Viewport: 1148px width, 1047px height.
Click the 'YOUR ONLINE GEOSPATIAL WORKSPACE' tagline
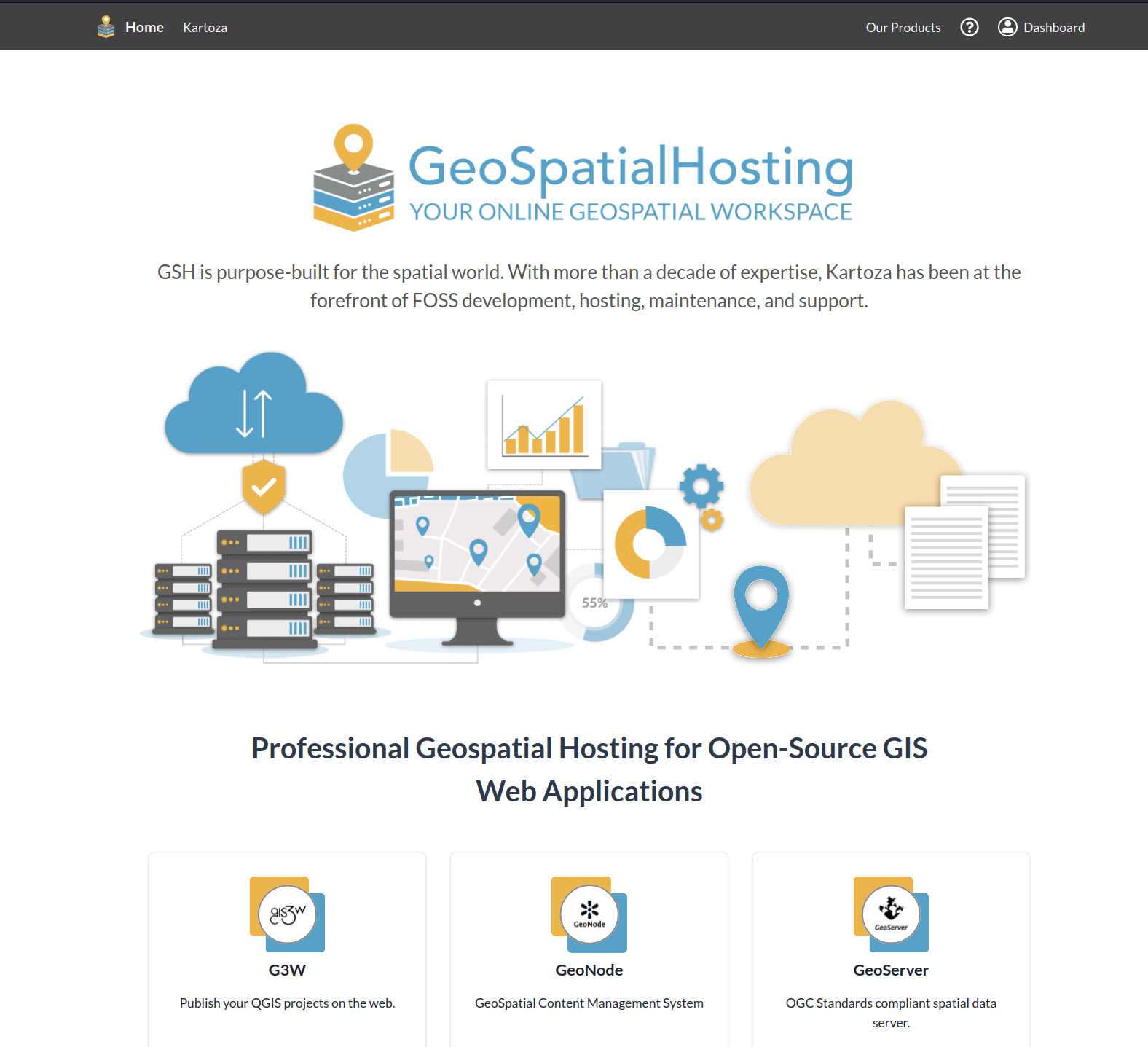point(631,212)
